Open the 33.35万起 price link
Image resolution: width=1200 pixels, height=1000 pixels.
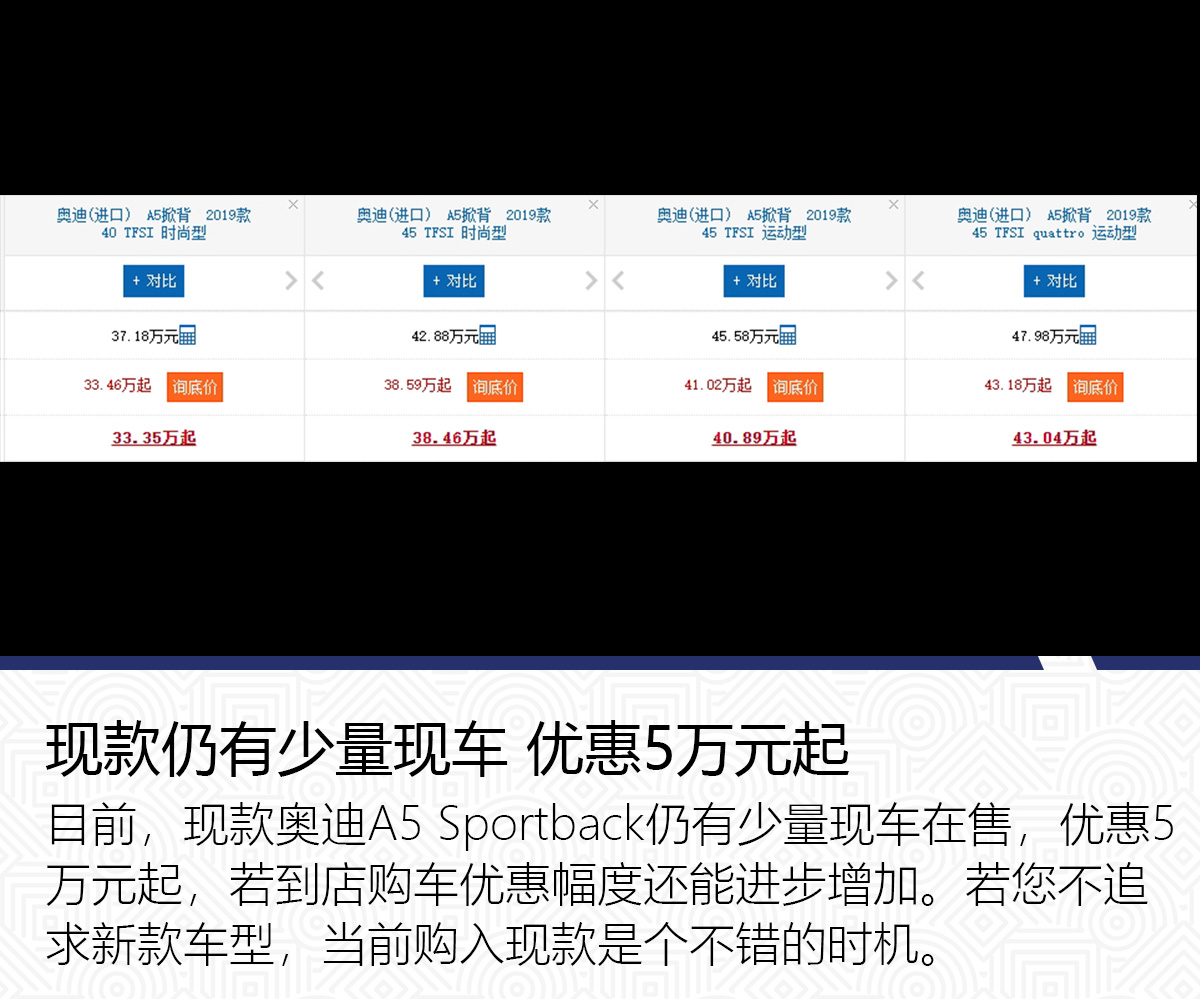[154, 438]
